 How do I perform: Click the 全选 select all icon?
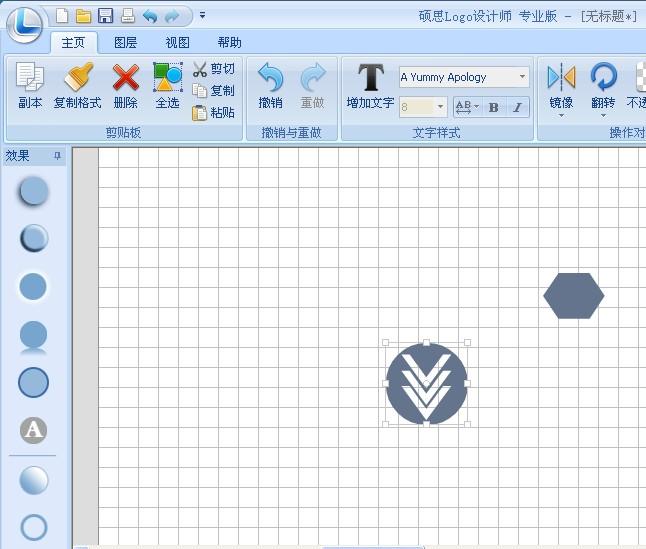click(167, 79)
